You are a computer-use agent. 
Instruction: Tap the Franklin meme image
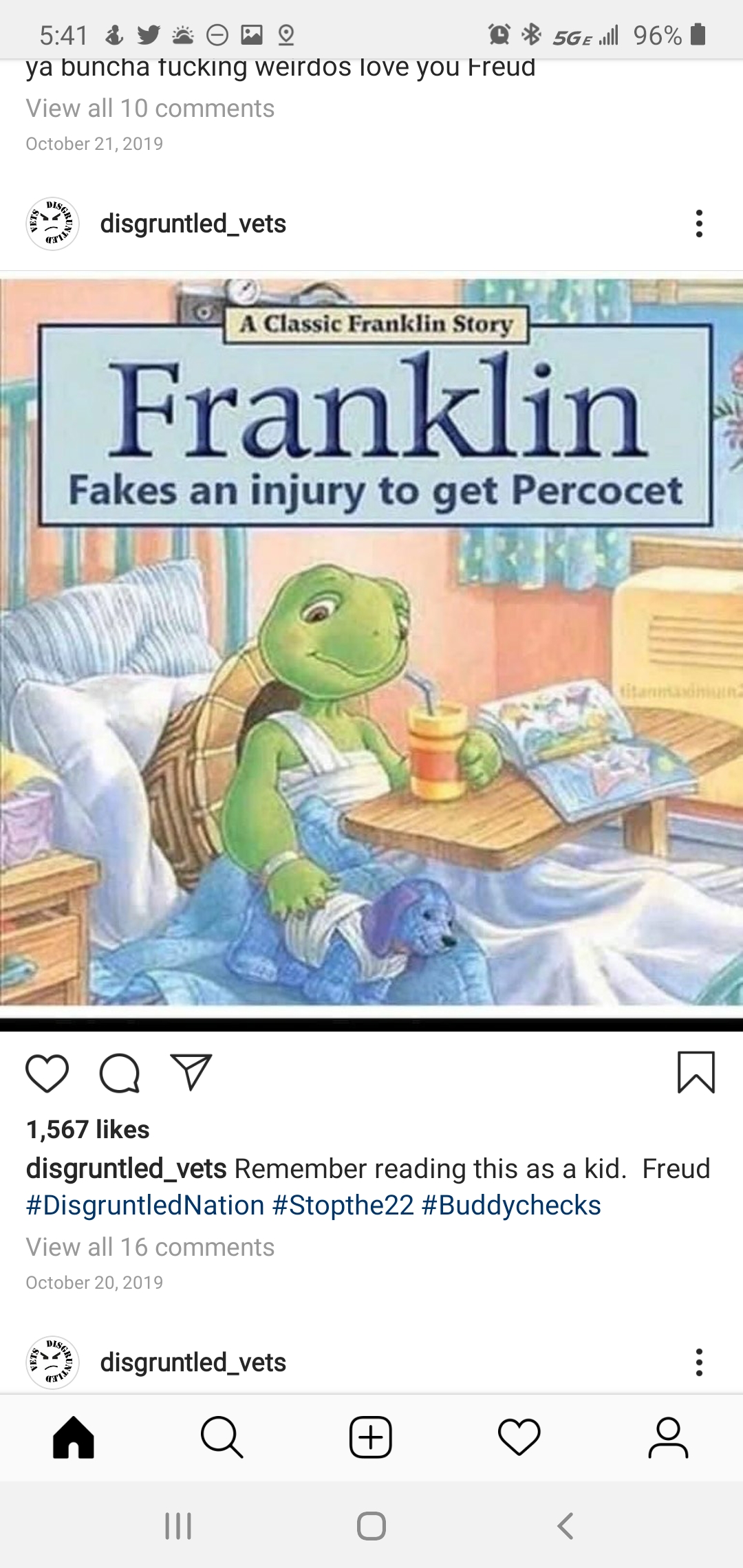[x=371, y=643]
